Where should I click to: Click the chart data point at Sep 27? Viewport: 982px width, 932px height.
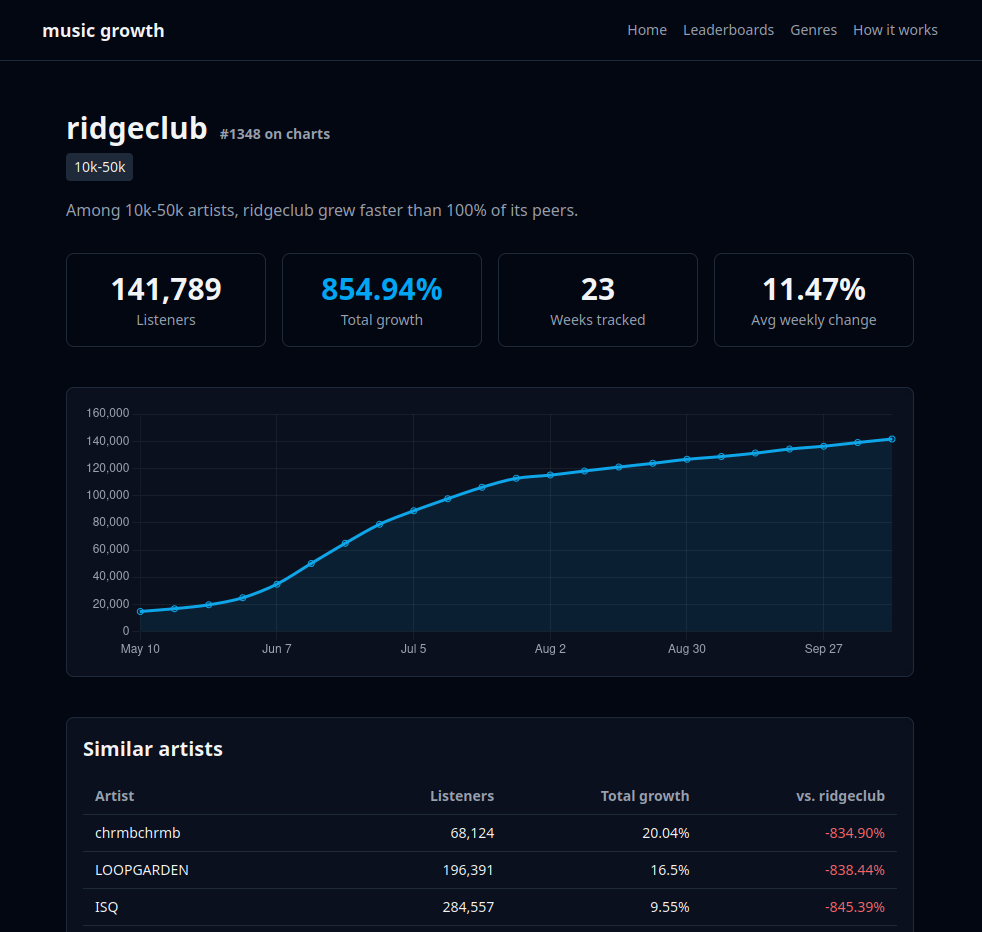coord(824,447)
